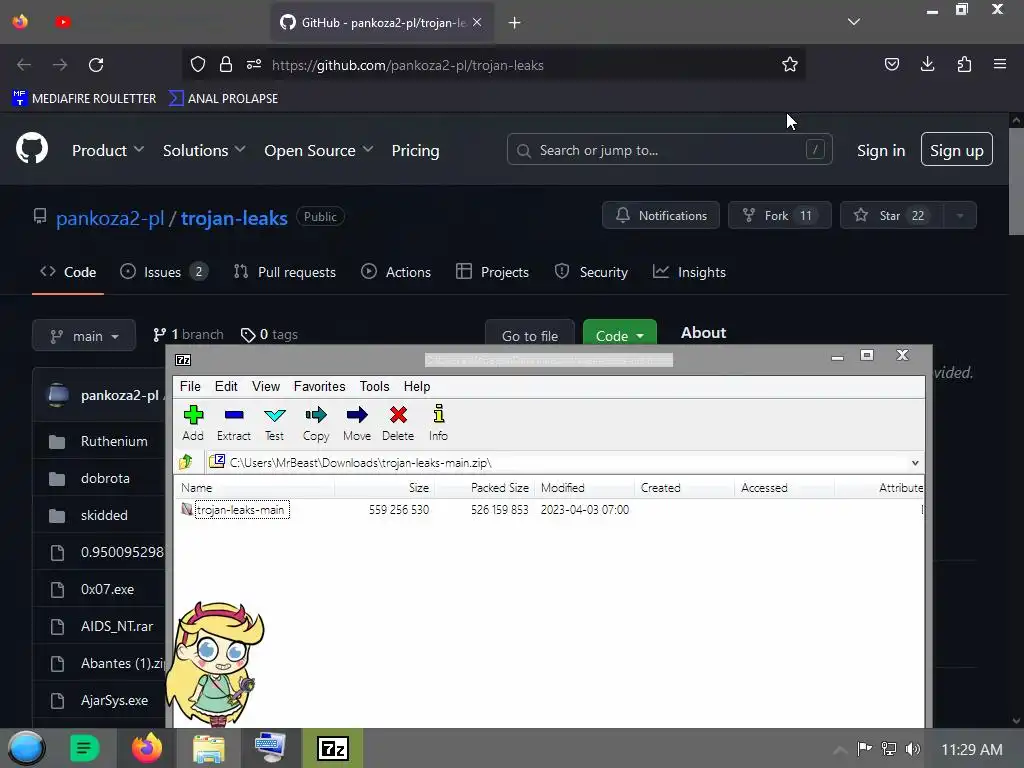Open the Ruthenium folder in repo list
1024x768 pixels.
114,441
